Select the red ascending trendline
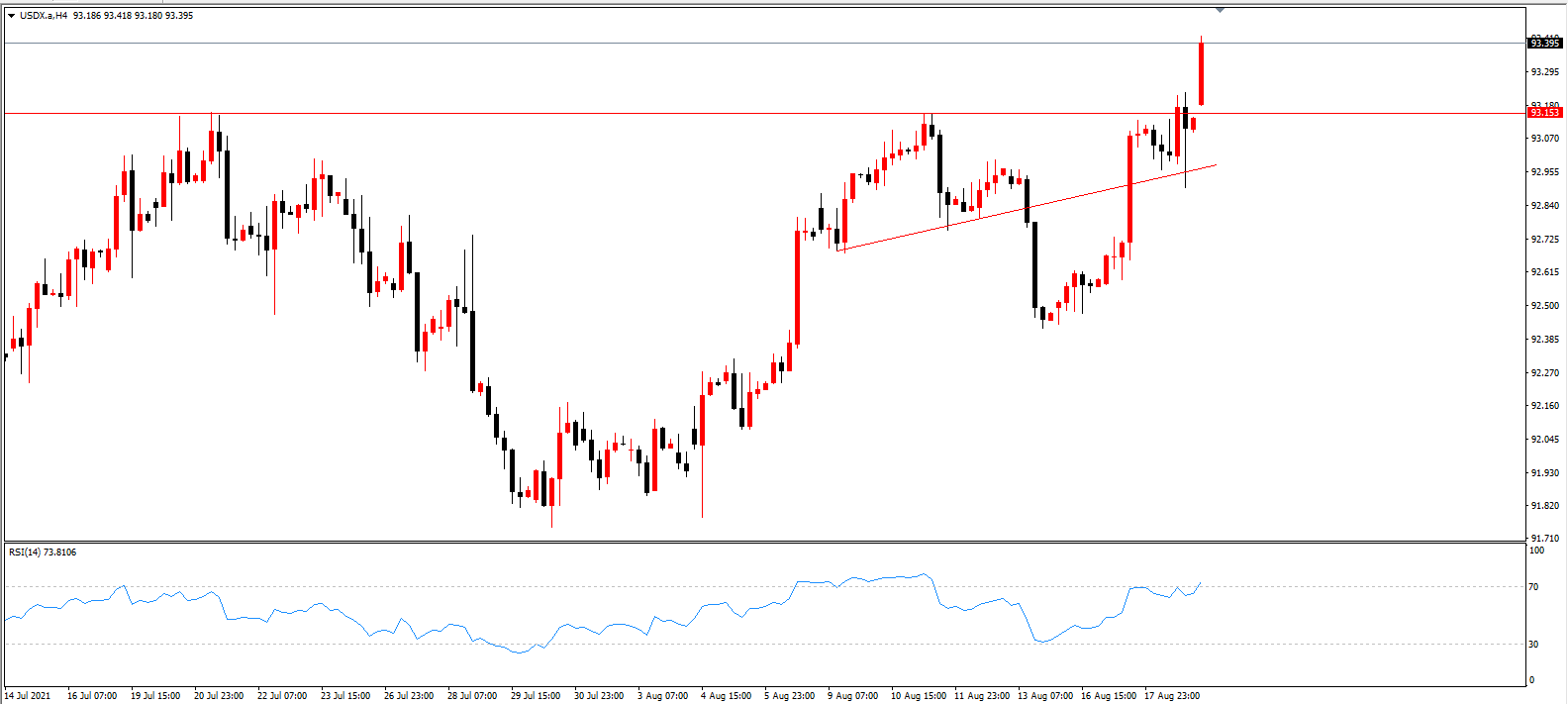The width and height of the screenshot is (1568, 704). (x=1027, y=208)
